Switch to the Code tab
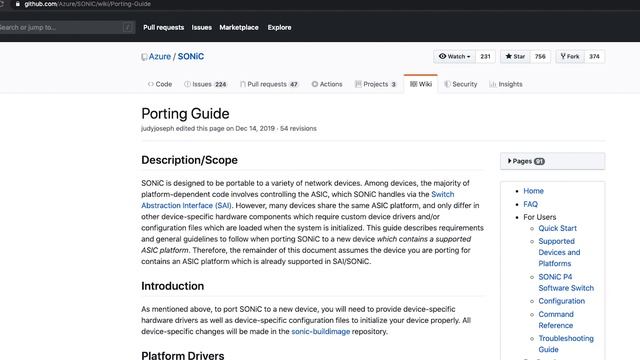The width and height of the screenshot is (640, 360). [x=160, y=84]
